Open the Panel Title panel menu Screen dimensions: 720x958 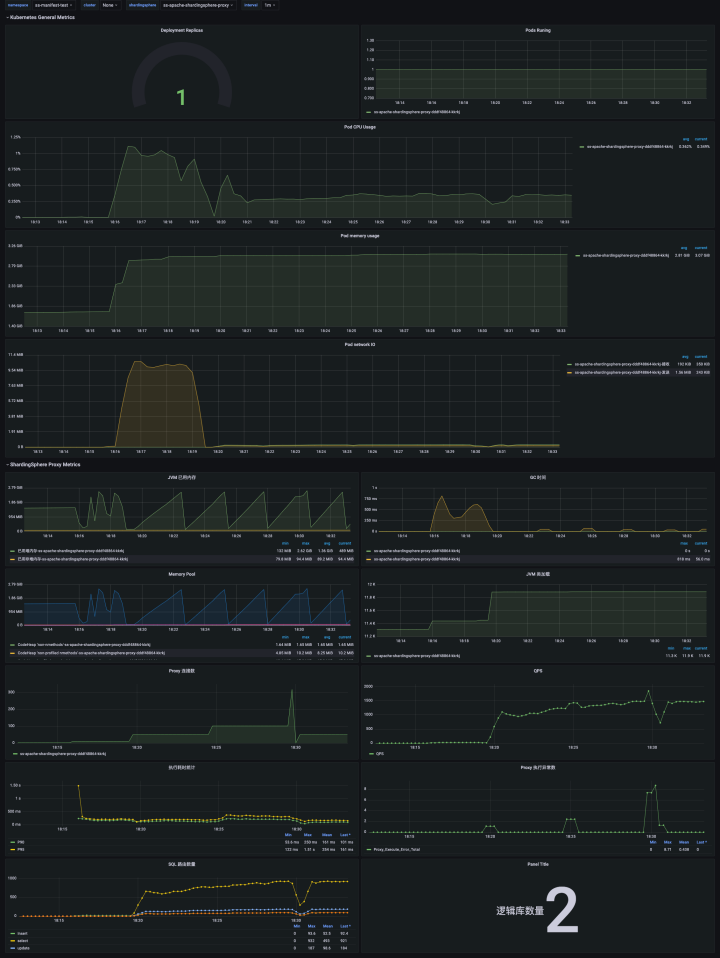[x=538, y=864]
